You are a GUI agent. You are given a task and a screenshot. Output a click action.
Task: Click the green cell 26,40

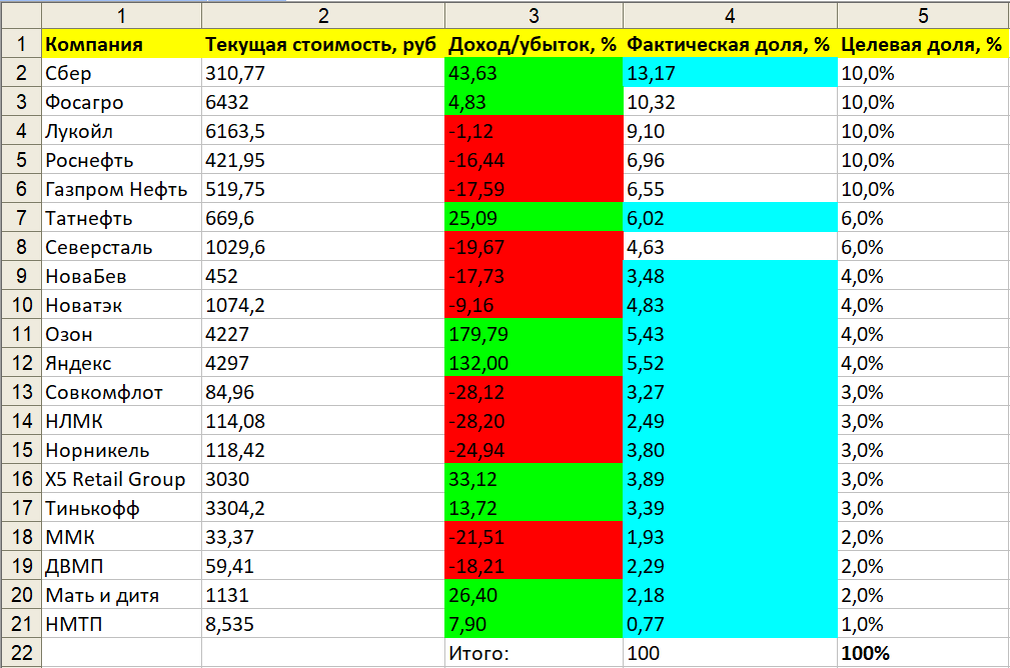tap(533, 595)
